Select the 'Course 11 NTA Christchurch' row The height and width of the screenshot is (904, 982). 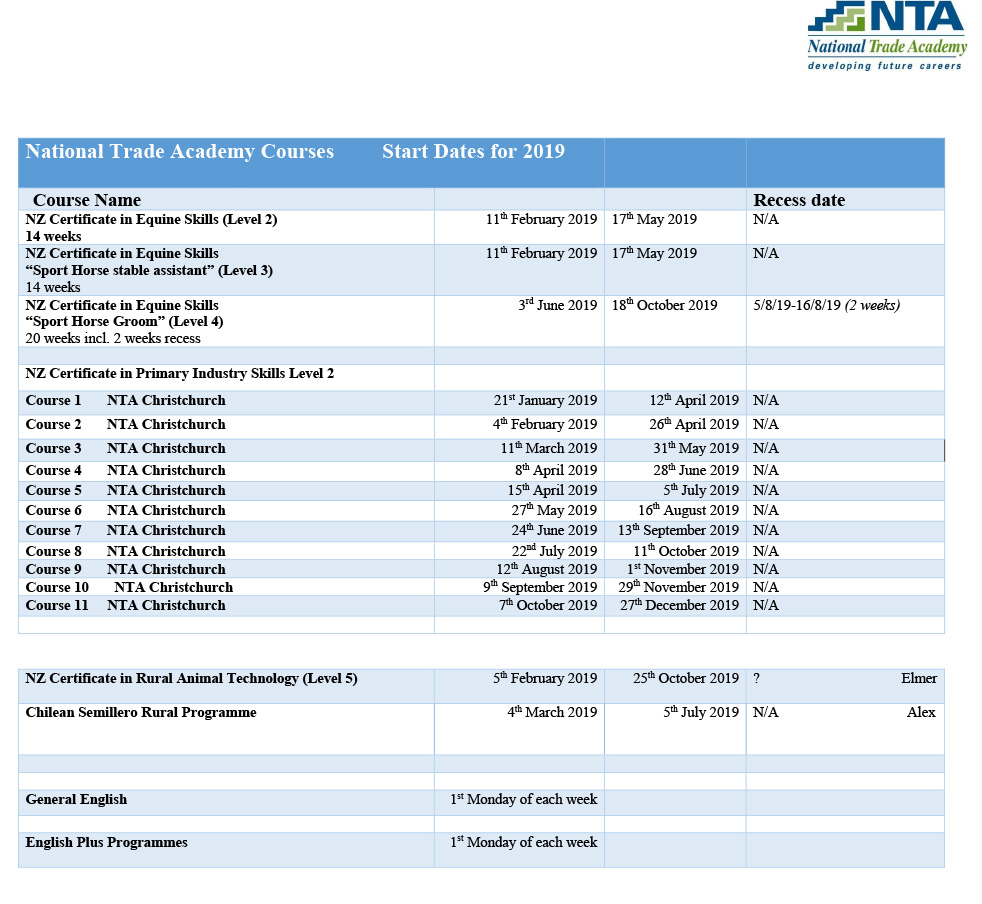click(481, 605)
